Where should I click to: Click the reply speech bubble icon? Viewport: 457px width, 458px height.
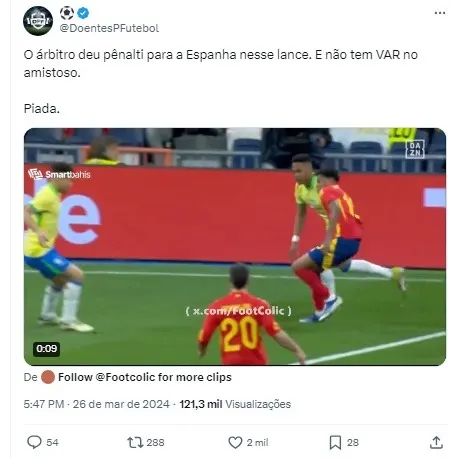(x=34, y=442)
